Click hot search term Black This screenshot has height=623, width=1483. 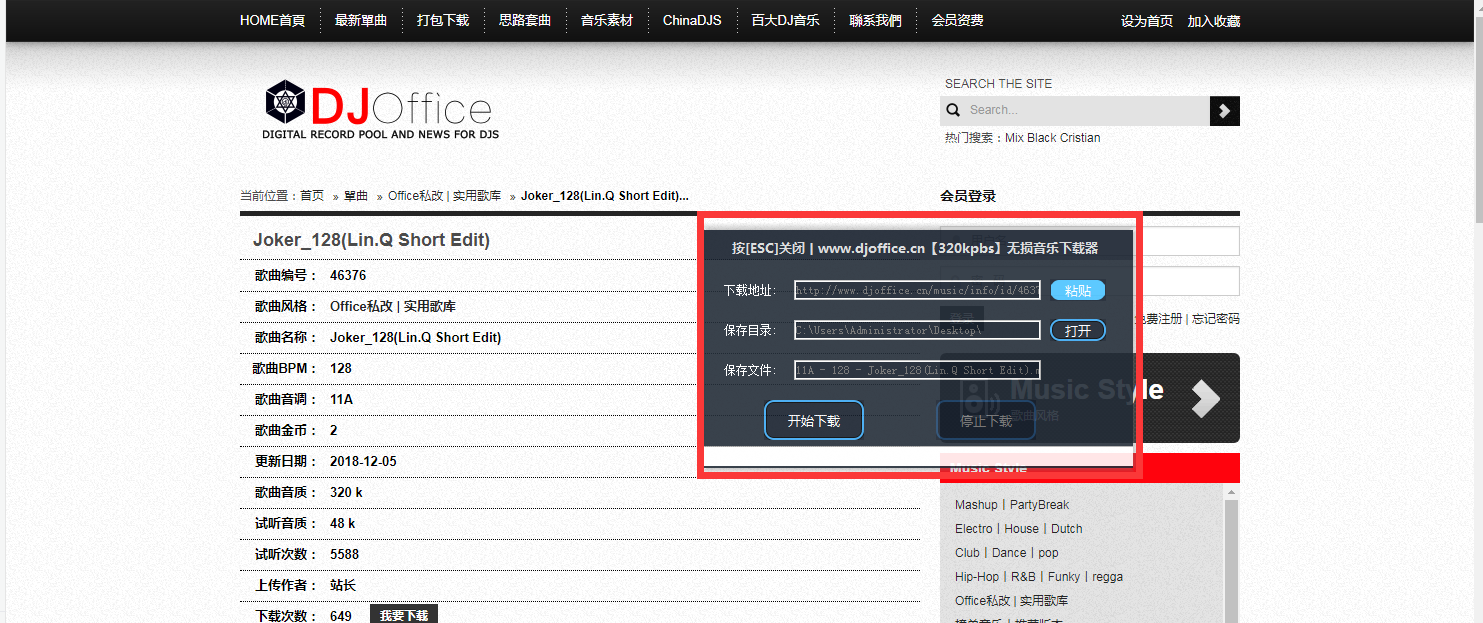point(1043,138)
